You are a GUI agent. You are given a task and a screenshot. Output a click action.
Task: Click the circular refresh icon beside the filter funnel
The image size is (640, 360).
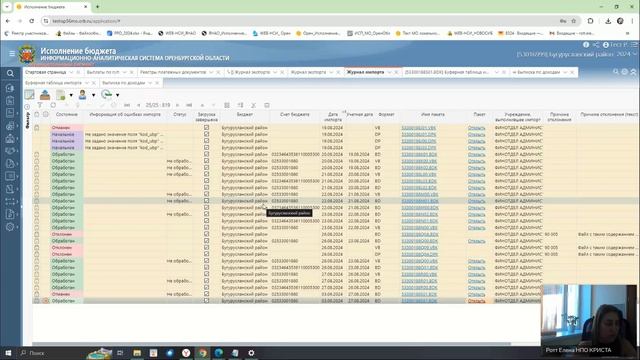53,105
